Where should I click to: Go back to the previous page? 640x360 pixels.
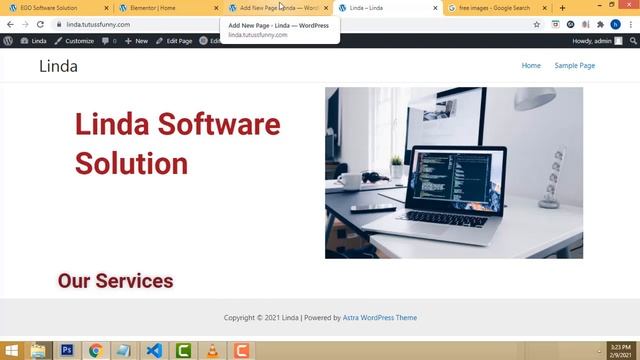pyautogui.click(x=10, y=24)
